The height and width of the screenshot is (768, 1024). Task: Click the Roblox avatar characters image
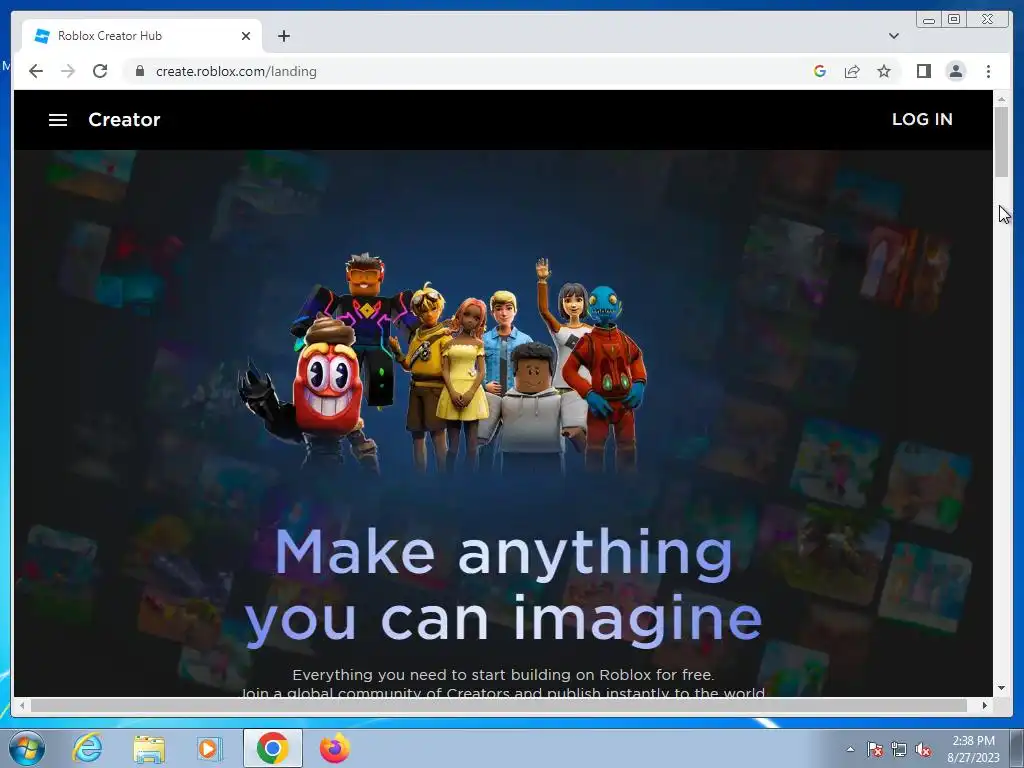click(x=443, y=363)
